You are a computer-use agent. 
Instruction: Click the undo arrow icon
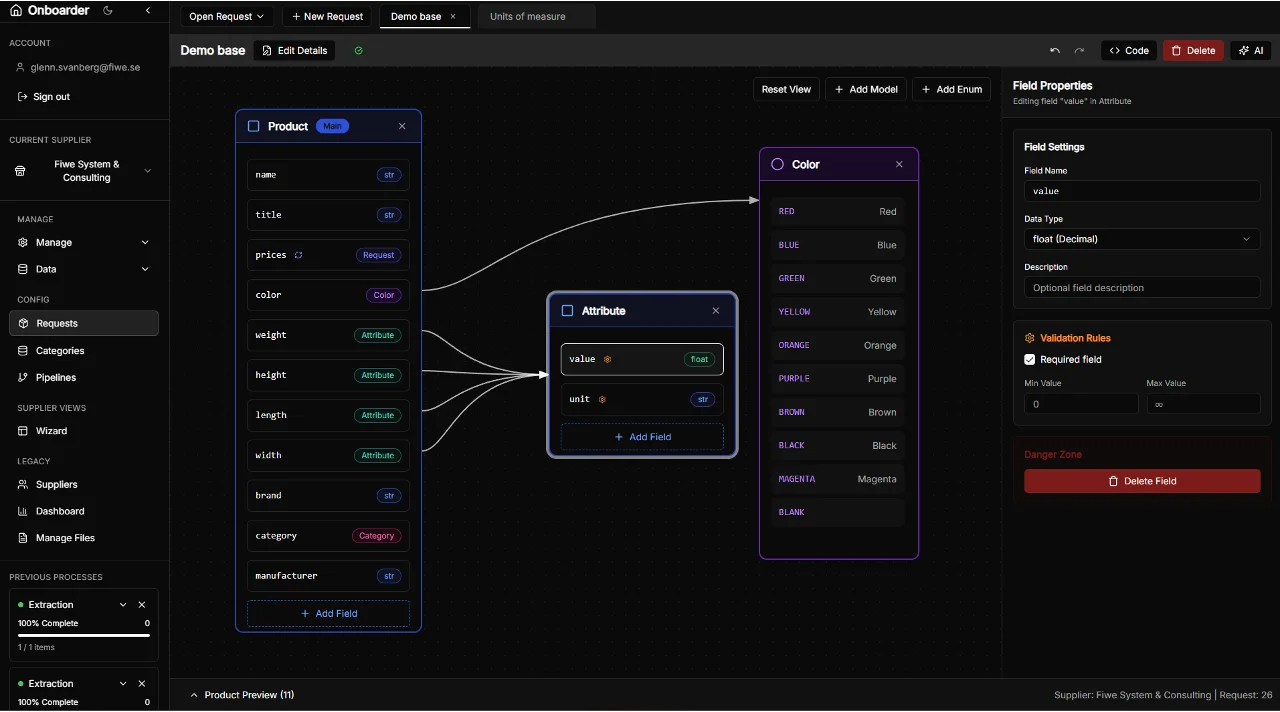coord(1055,50)
